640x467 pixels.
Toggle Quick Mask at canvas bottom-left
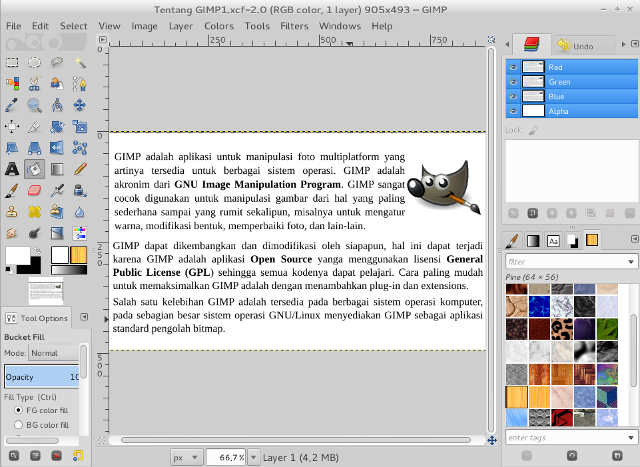pyautogui.click(x=102, y=440)
